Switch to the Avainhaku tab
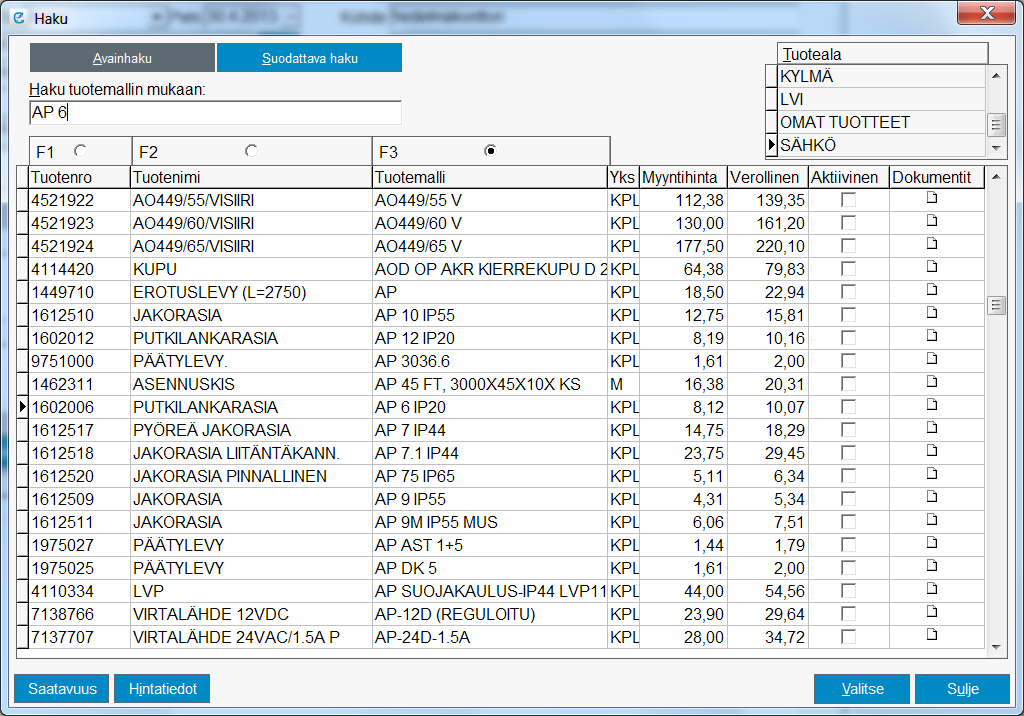 coord(122,58)
